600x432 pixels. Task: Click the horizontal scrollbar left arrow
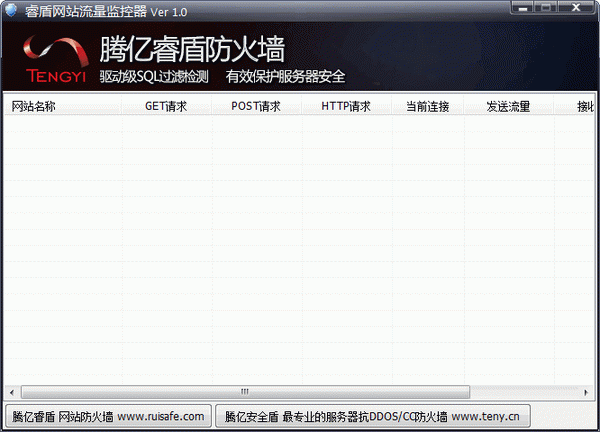12,392
